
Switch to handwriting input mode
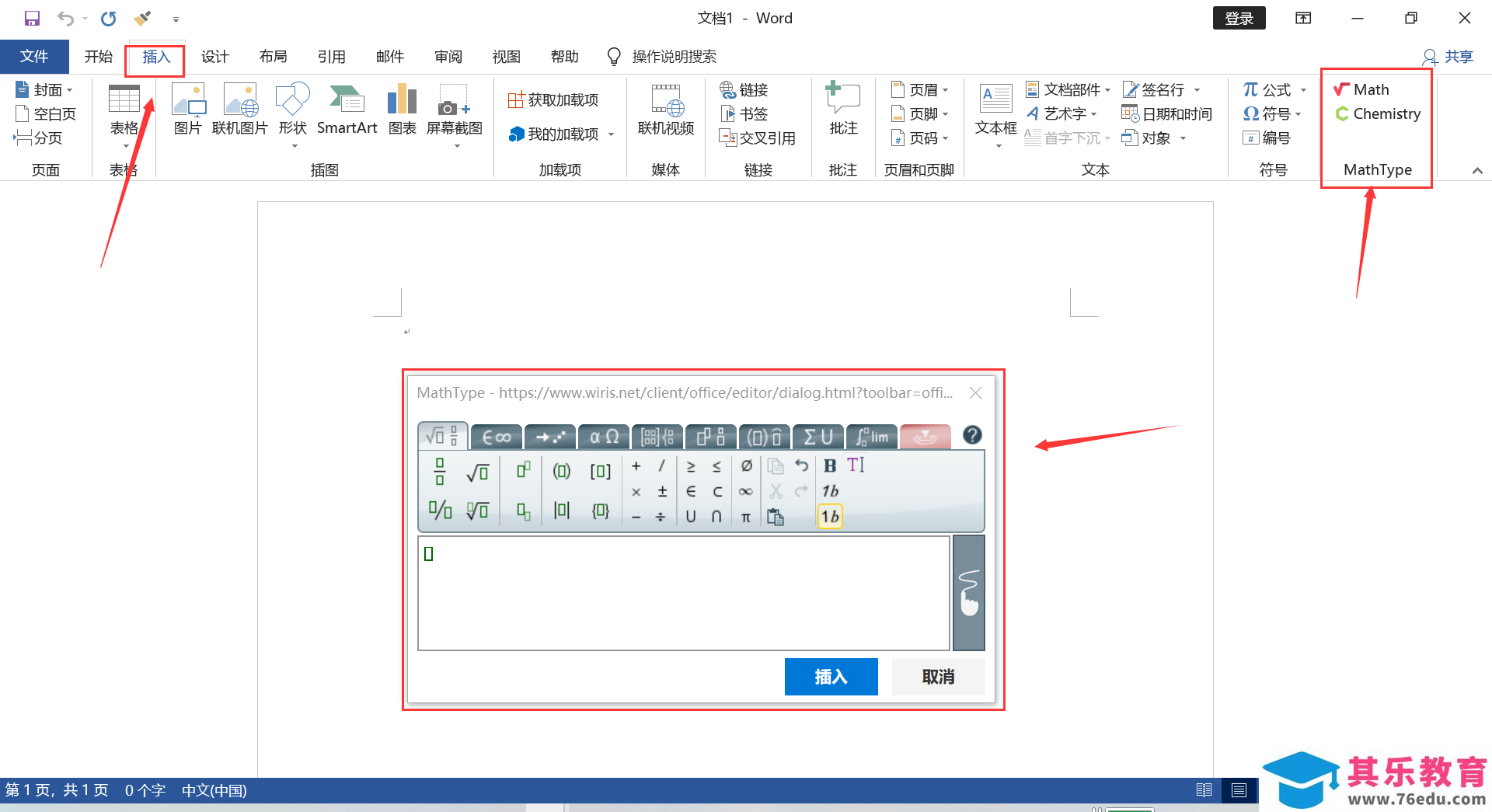[968, 593]
